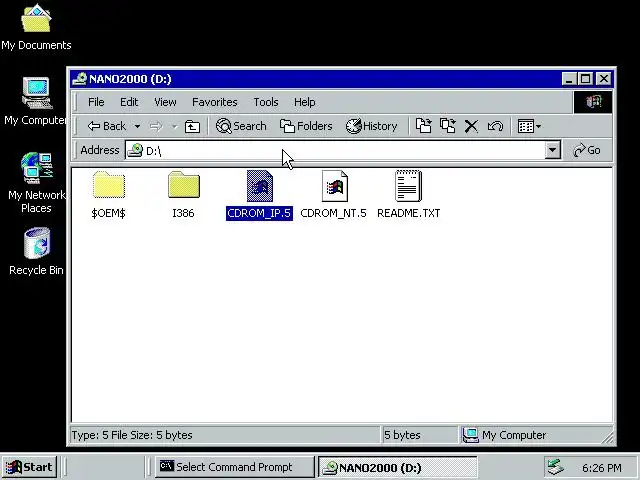
Task: Open the Favorites menu
Action: point(215,102)
